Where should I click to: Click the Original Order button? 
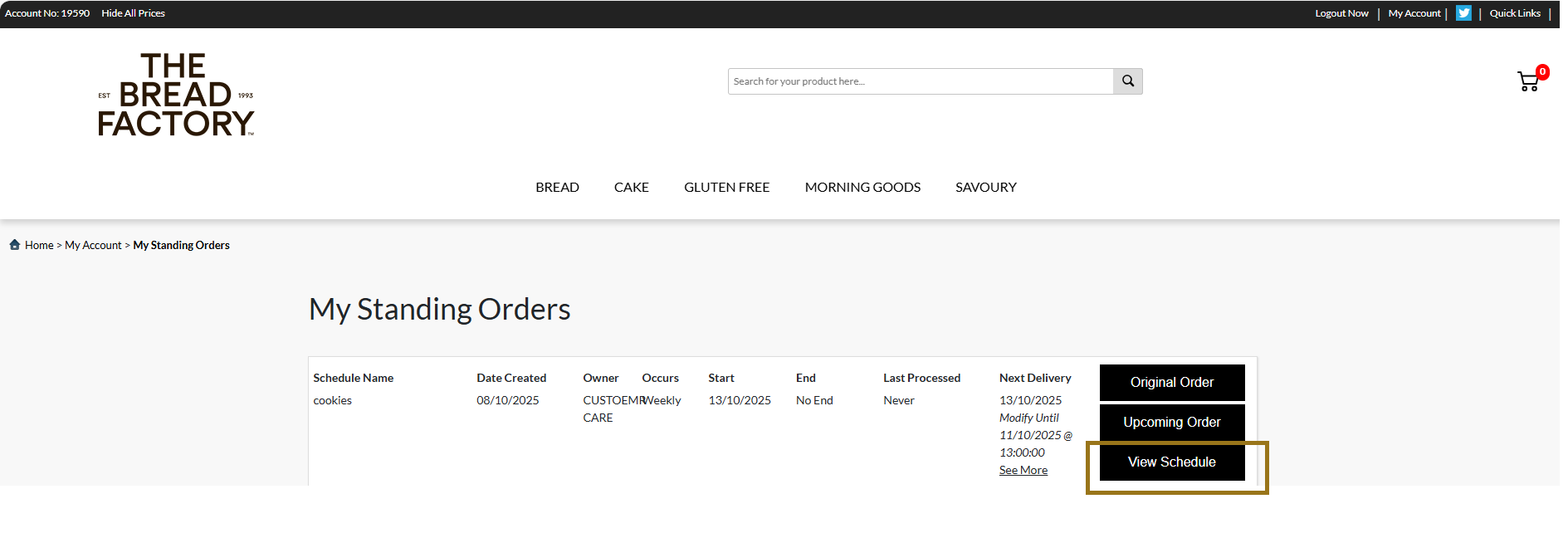1172,383
